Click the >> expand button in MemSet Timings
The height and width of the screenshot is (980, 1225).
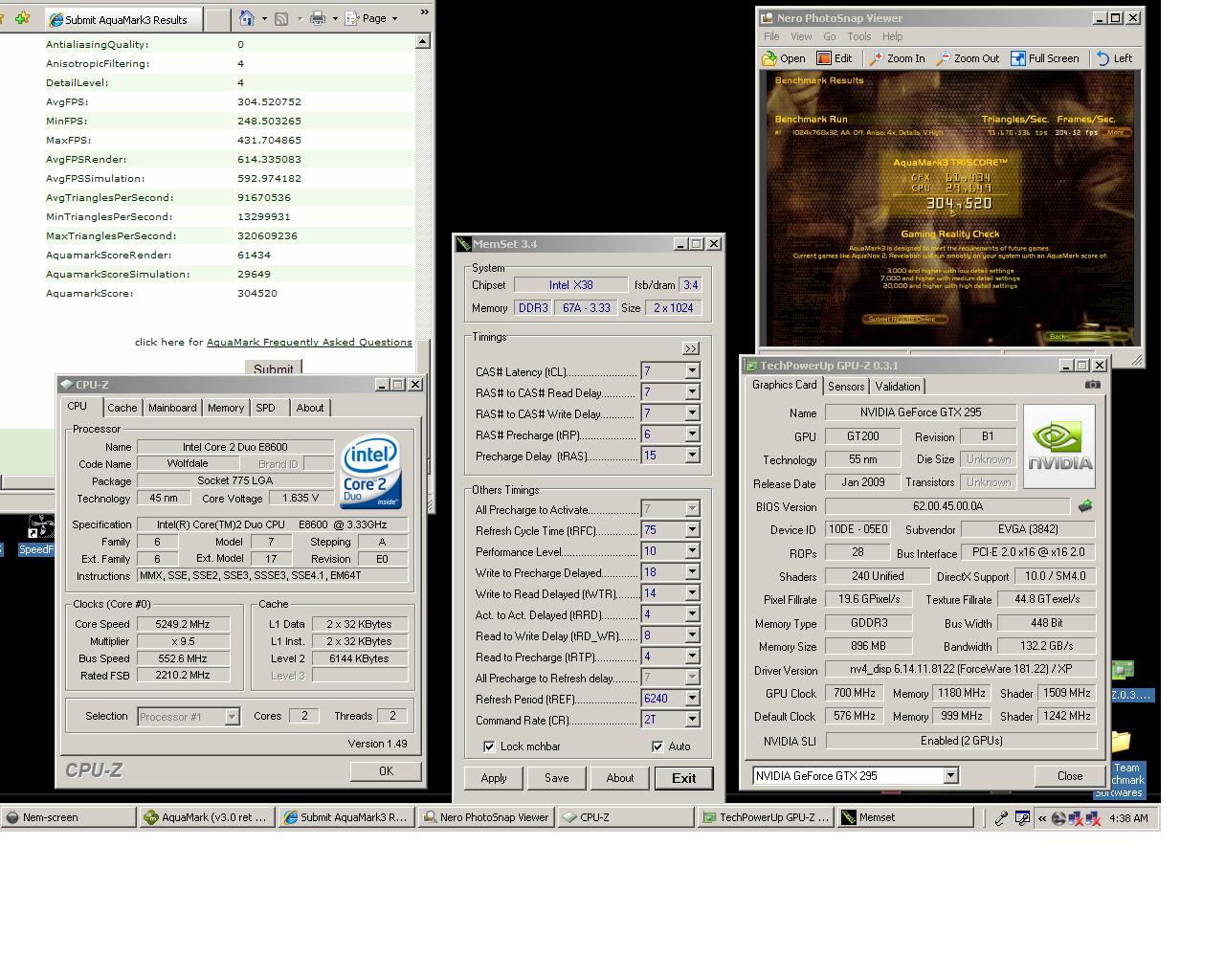[691, 348]
